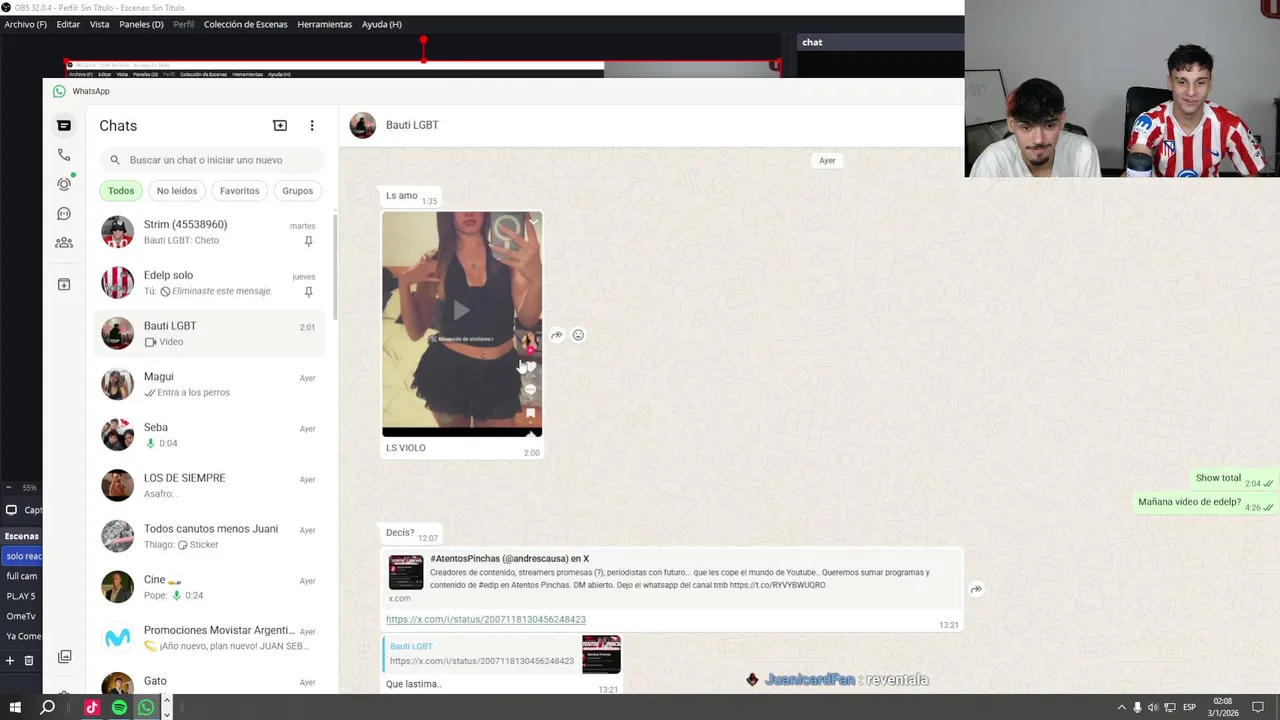Open the AtentosPinchas link preview card
1280x720 pixels.
672,578
